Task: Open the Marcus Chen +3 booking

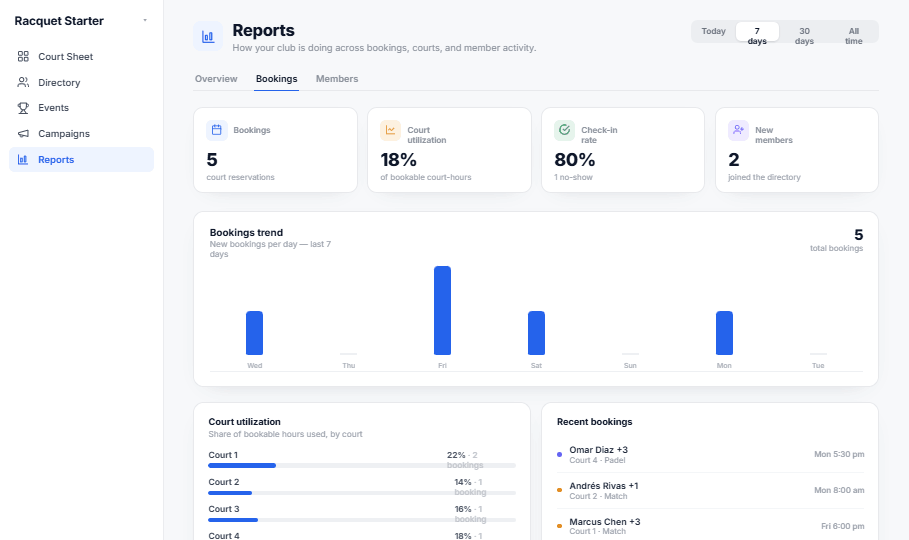Action: [710, 526]
